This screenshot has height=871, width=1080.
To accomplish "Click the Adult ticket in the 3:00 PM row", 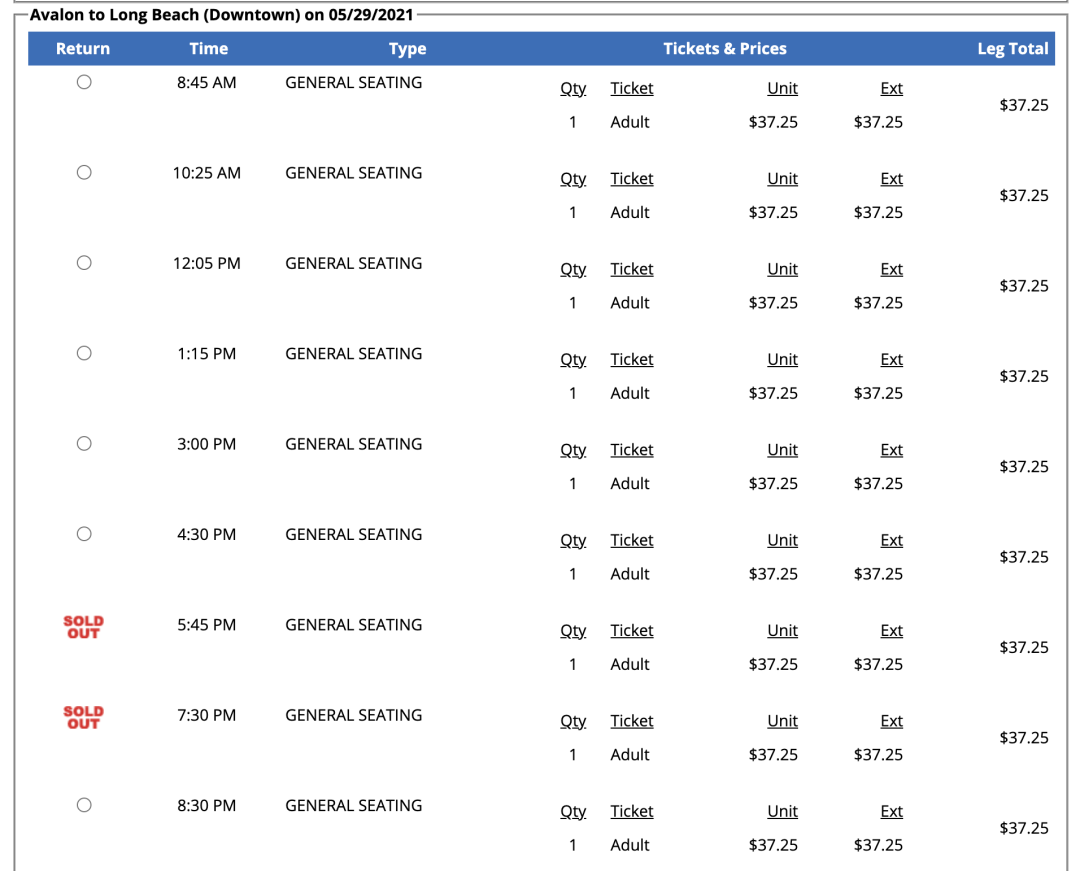I will [630, 483].
